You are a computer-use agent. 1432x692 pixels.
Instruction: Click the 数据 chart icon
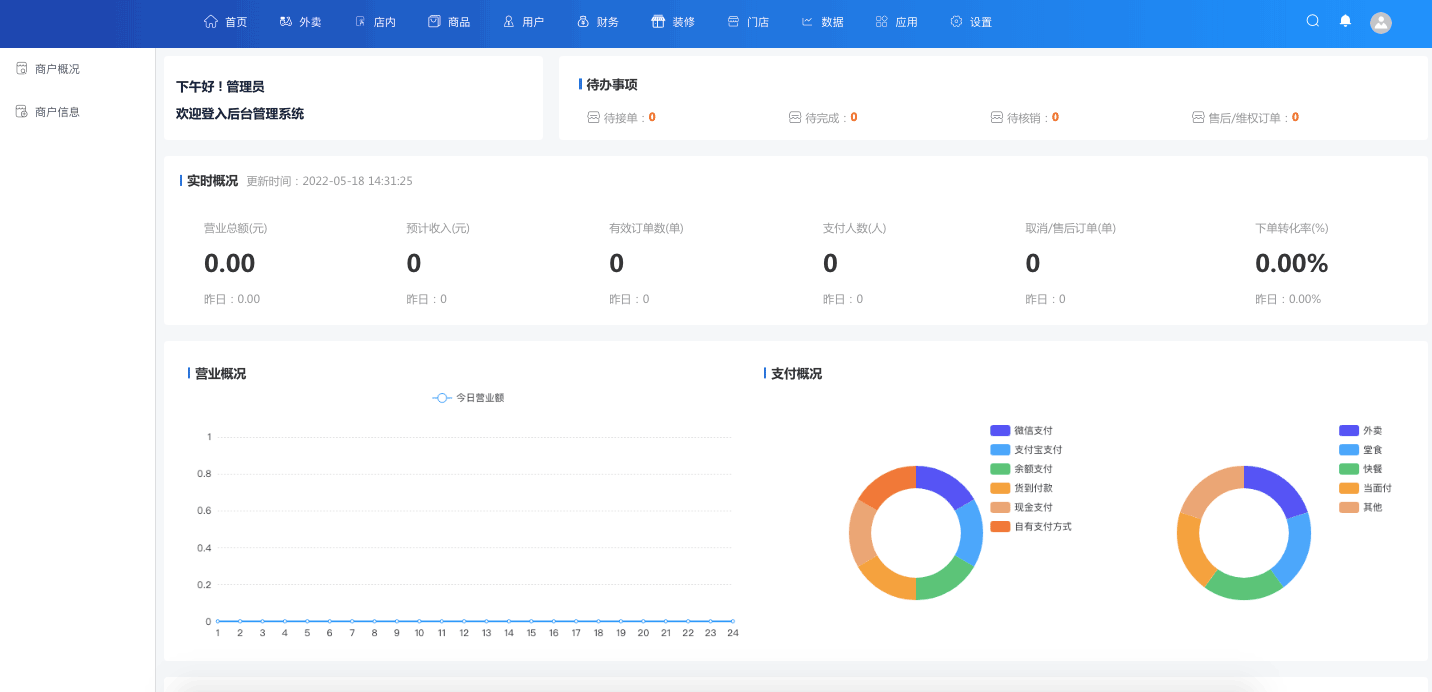807,21
